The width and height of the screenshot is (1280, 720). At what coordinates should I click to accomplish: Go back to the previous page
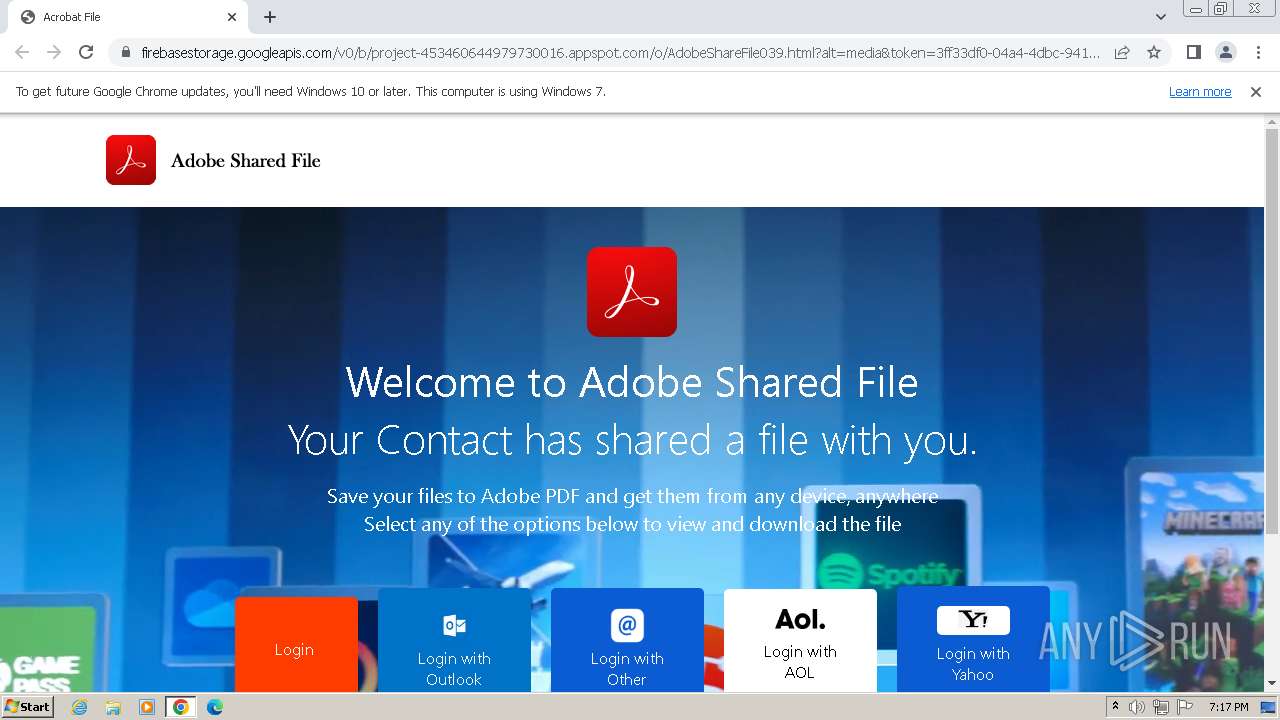tap(22, 52)
